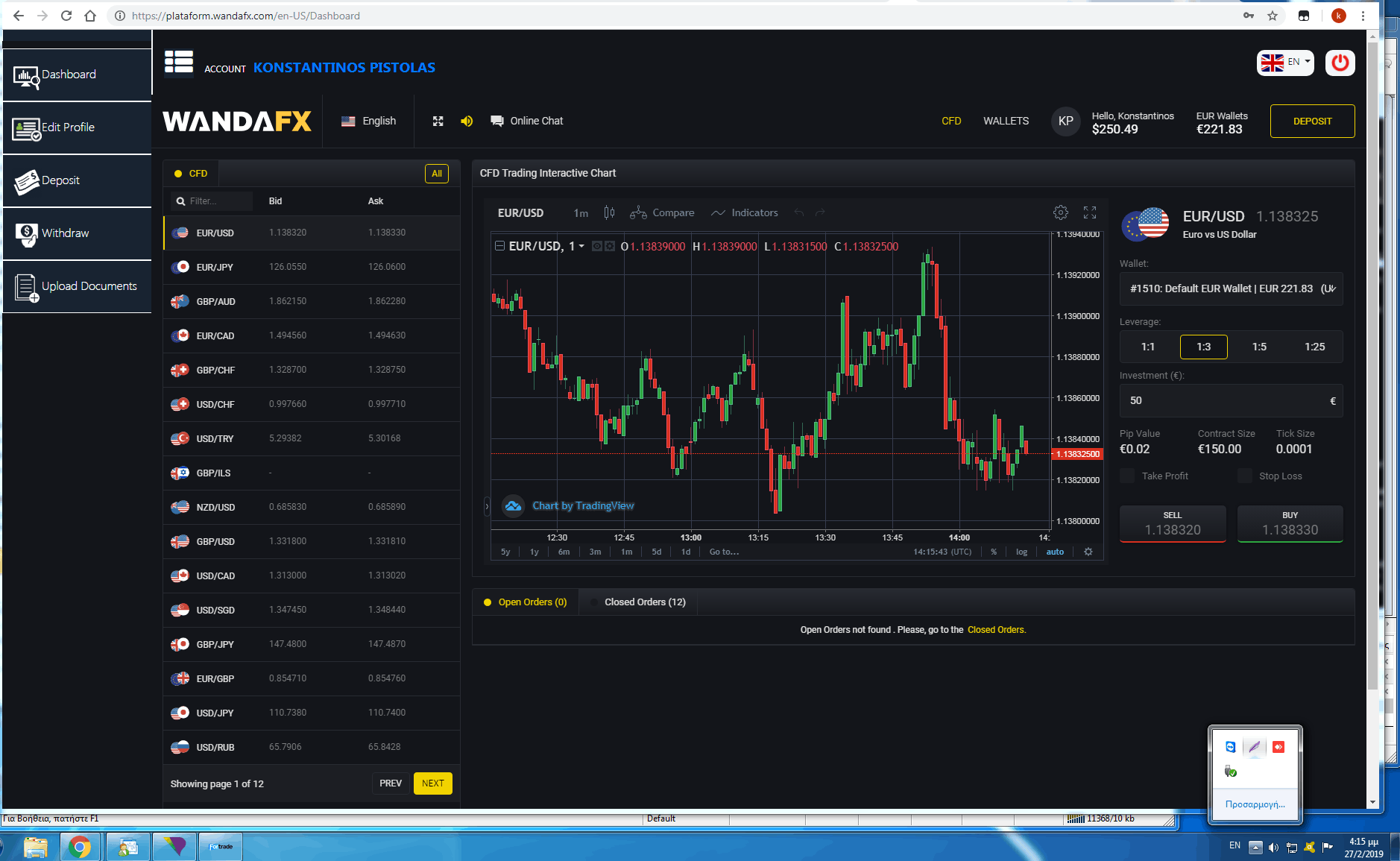
Task: Select the 1:5 leverage option
Action: pyautogui.click(x=1258, y=347)
